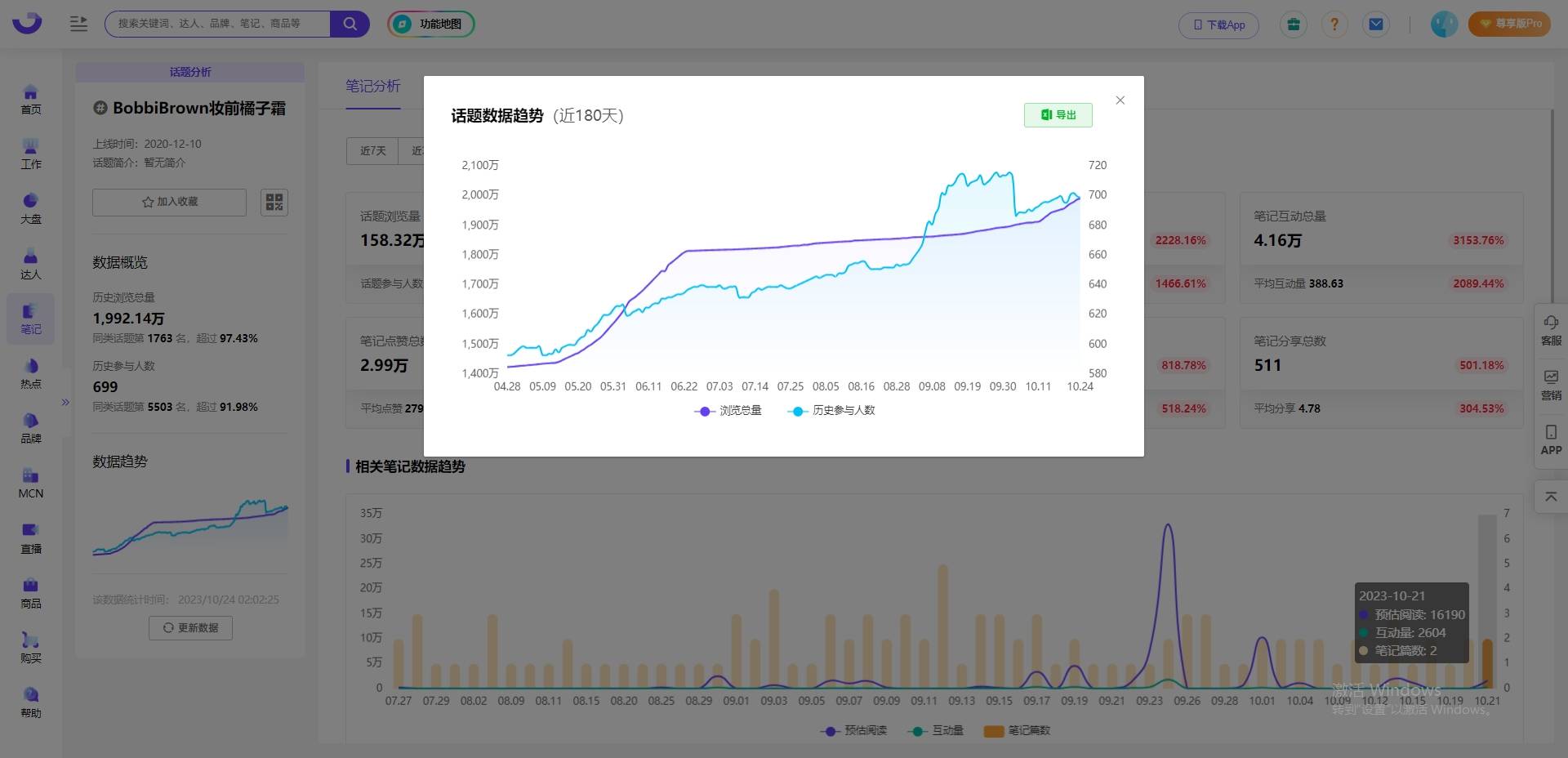Expand the sidebar with double-chevron arrow
This screenshot has height=758, width=1568.
click(x=65, y=402)
